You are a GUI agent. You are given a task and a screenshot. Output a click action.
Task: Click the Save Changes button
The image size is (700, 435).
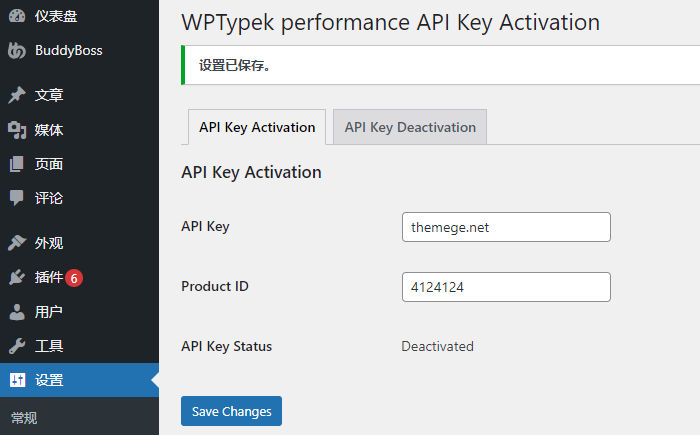(231, 411)
